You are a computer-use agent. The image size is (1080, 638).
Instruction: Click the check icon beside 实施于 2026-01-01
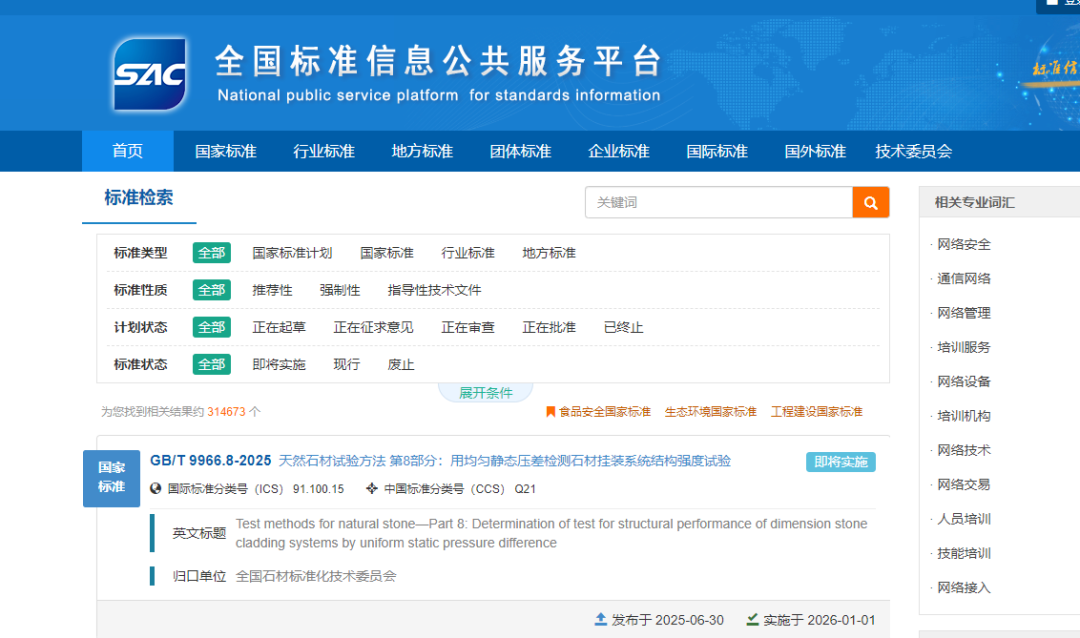pos(752,619)
